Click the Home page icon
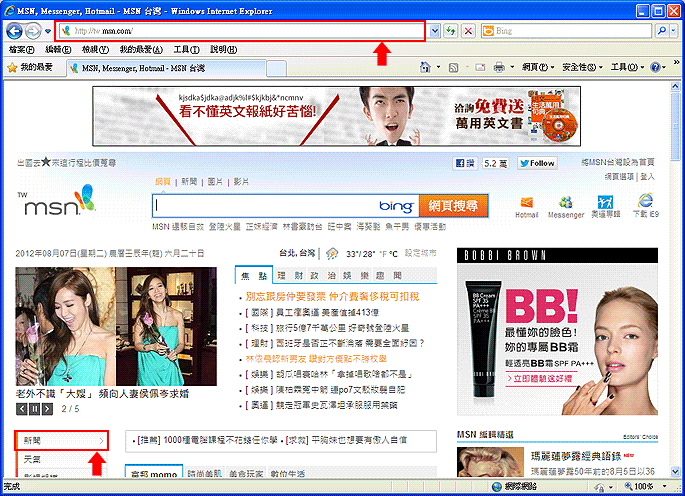Viewport: 685px width, 496px height. pos(425,67)
